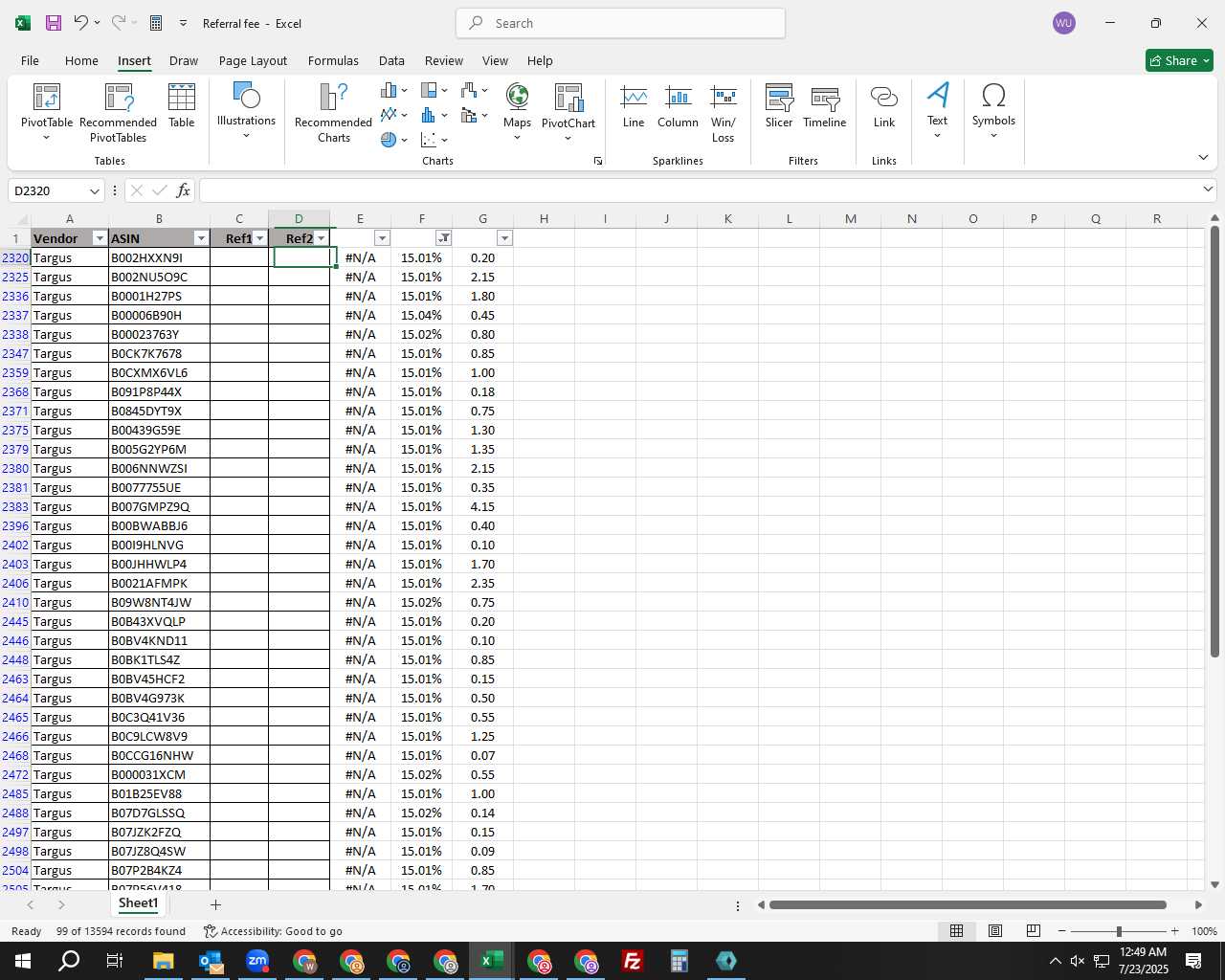
Task: Open the WU account profile button
Action: 1063,23
